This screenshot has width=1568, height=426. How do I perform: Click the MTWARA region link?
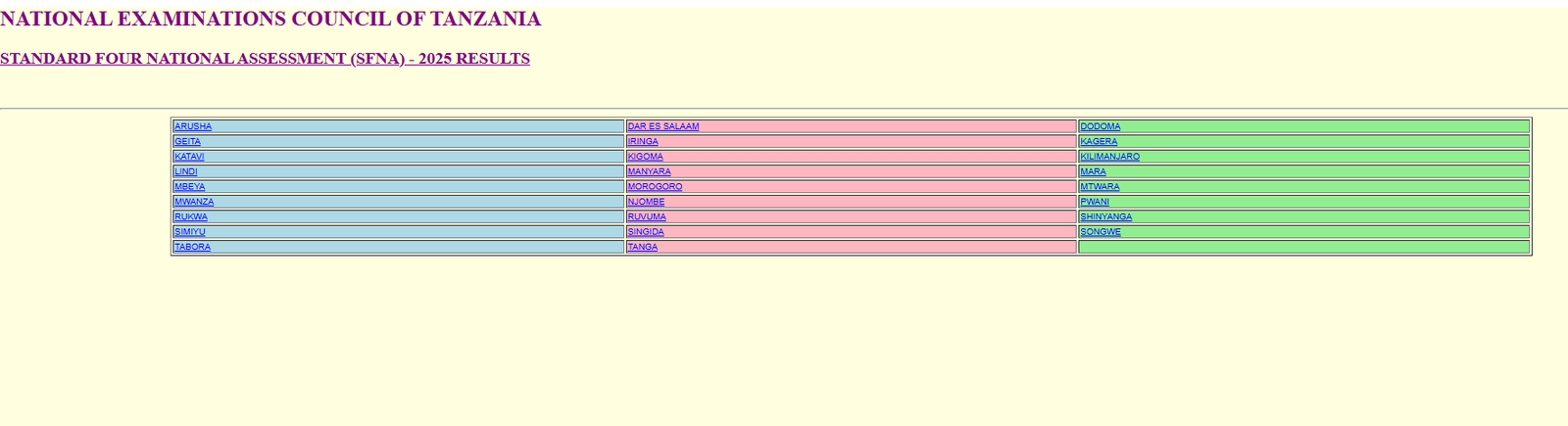point(1100,187)
